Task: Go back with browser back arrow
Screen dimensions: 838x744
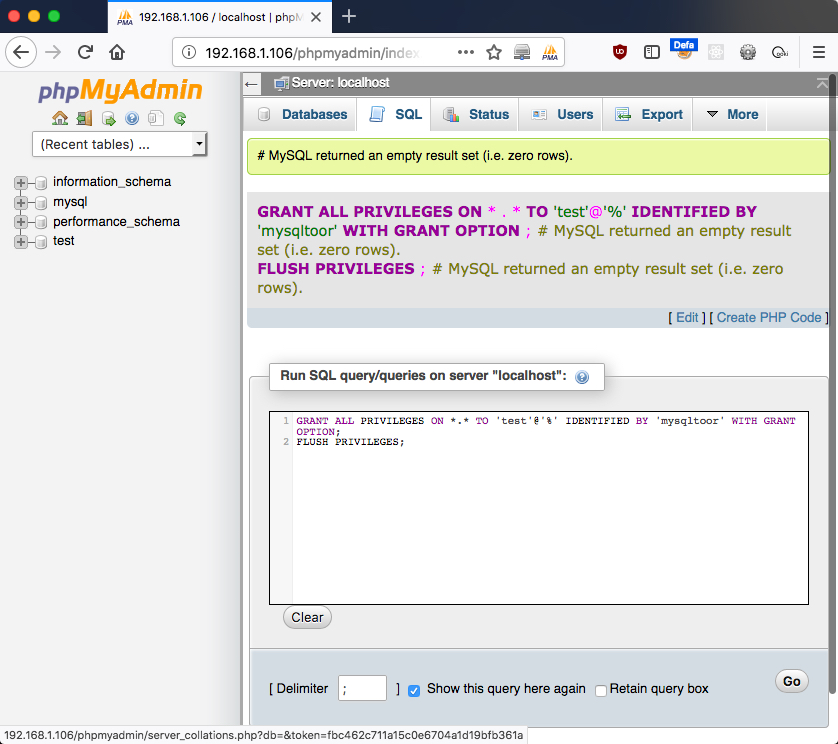Action: pos(21,52)
